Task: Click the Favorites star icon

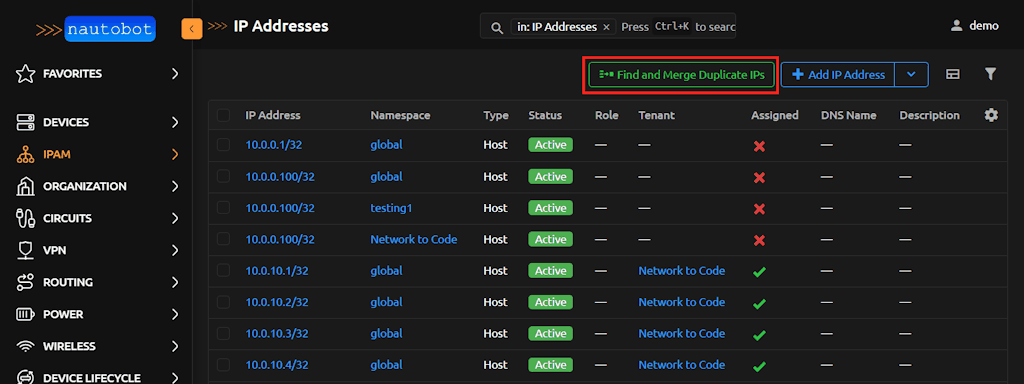Action: 25,74
